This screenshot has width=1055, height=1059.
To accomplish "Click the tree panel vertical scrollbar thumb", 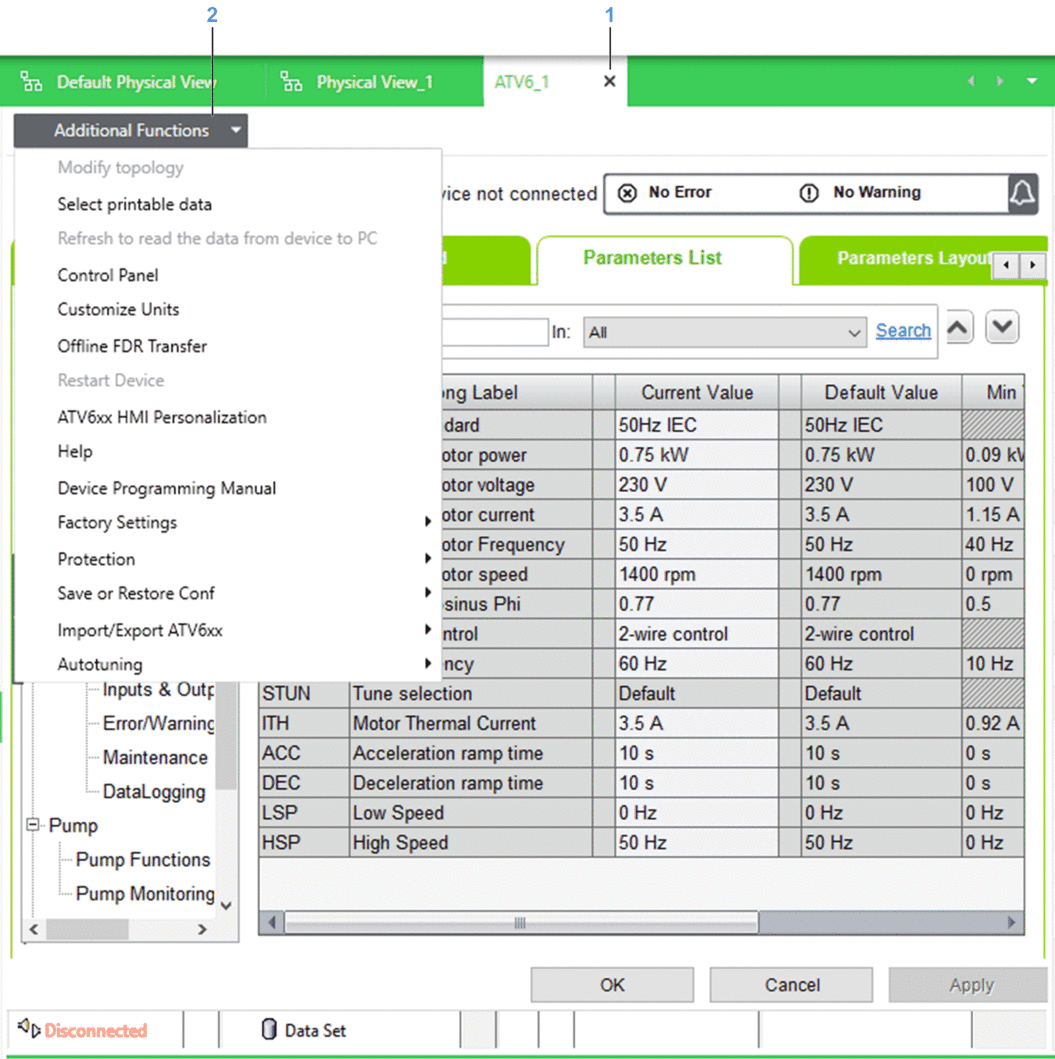I will [x=228, y=736].
